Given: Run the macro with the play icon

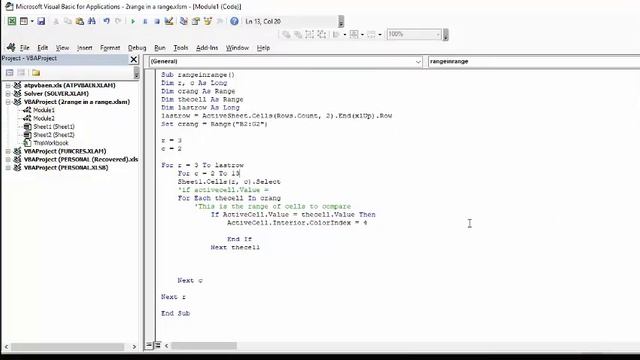Looking at the screenshot, I should [133, 21].
